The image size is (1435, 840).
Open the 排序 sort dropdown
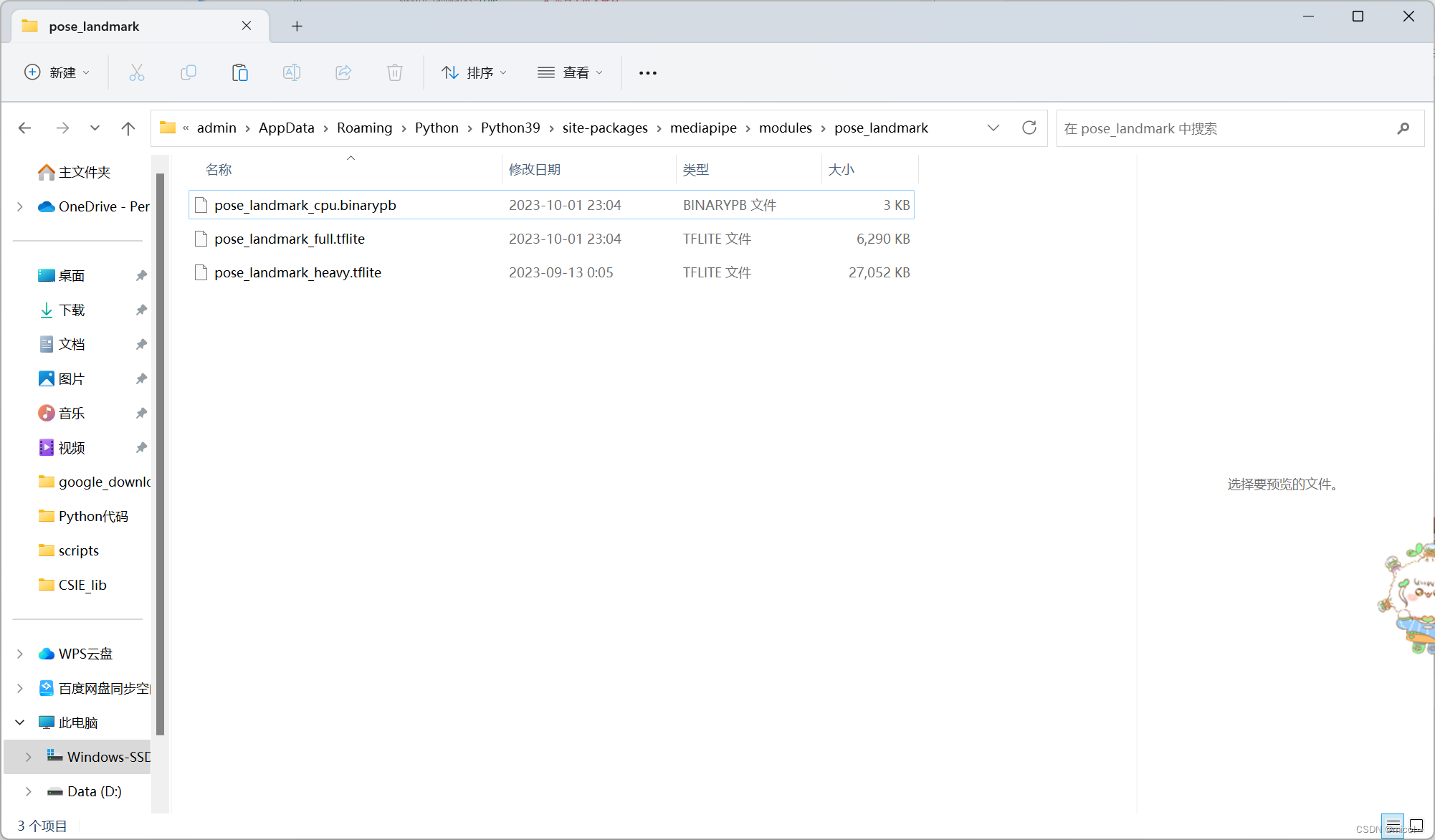[475, 72]
